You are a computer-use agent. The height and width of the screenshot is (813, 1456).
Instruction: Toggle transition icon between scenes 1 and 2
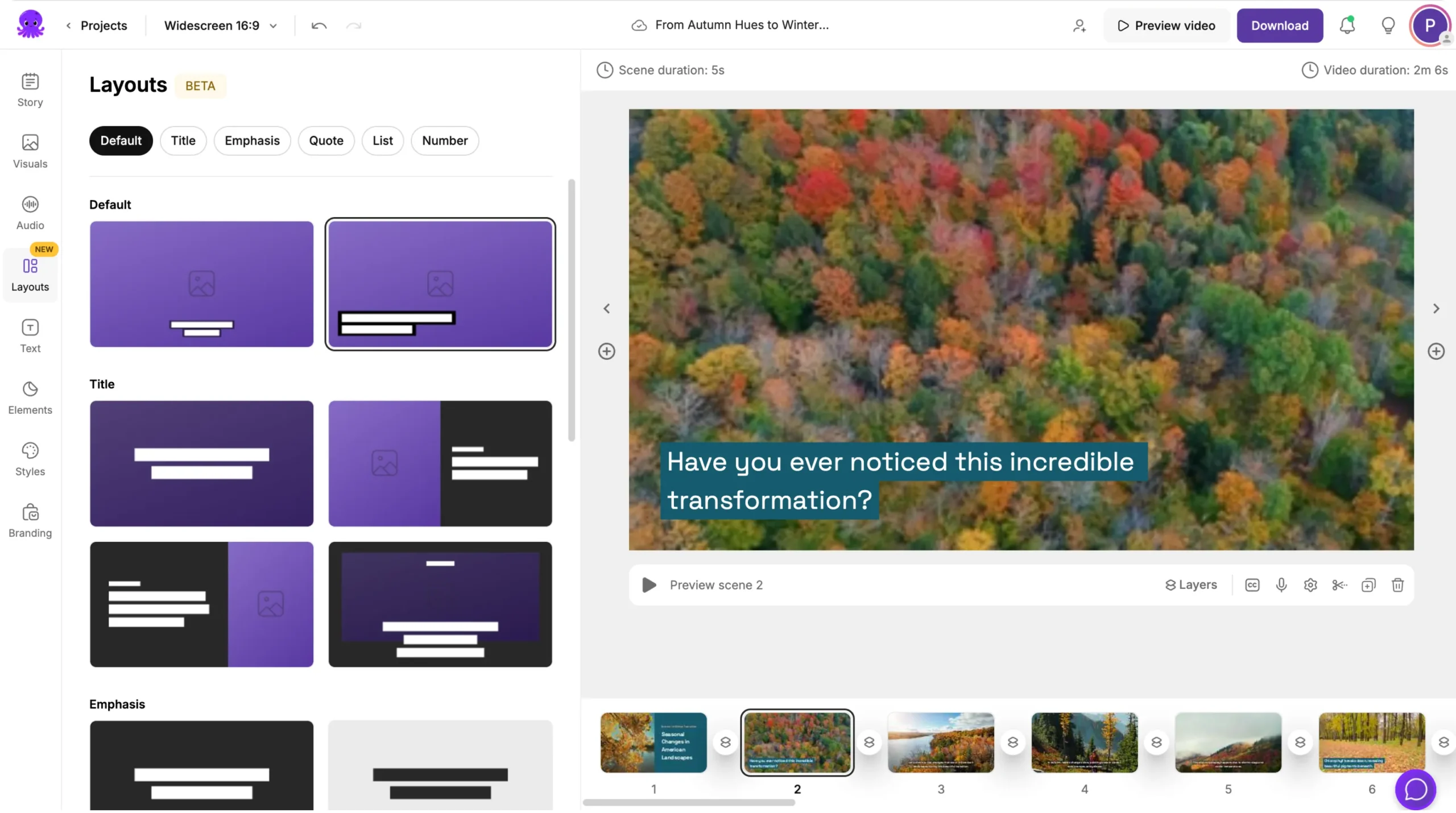click(x=725, y=743)
